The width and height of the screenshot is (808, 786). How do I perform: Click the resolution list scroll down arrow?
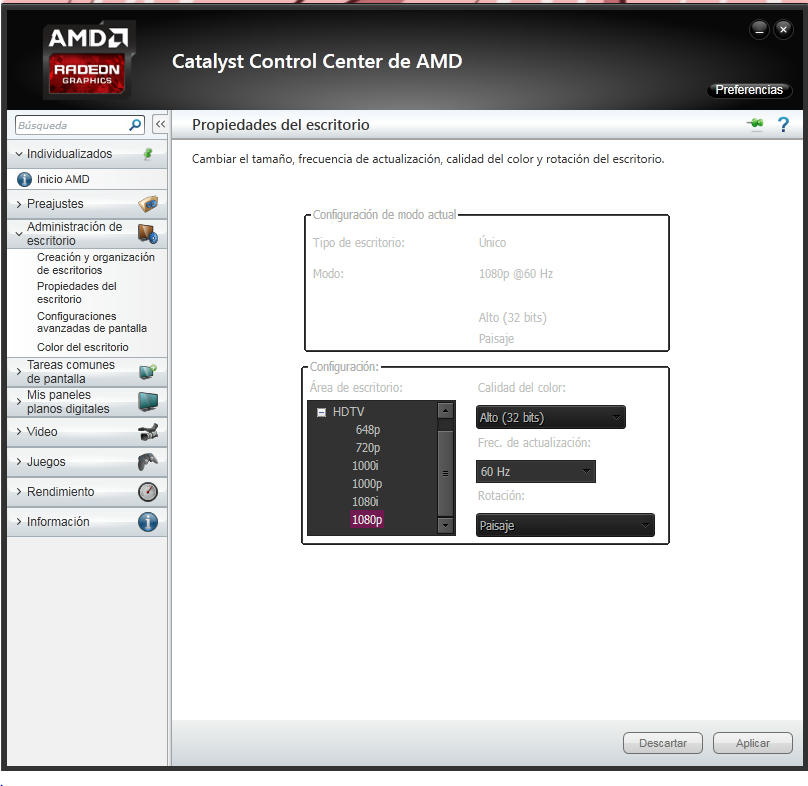(445, 525)
